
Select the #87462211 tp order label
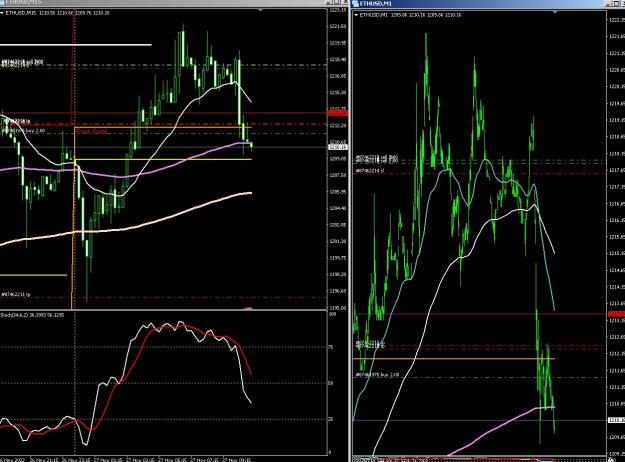(15, 295)
